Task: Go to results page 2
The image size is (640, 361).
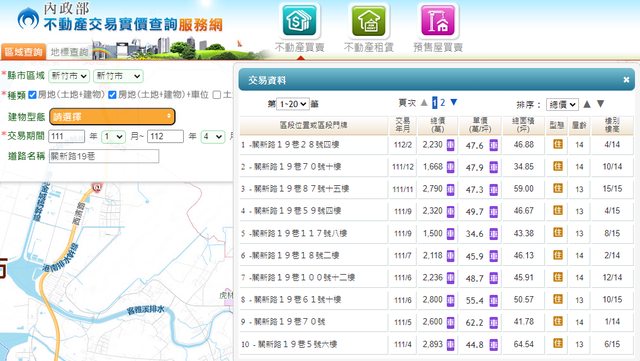Action: (442, 103)
